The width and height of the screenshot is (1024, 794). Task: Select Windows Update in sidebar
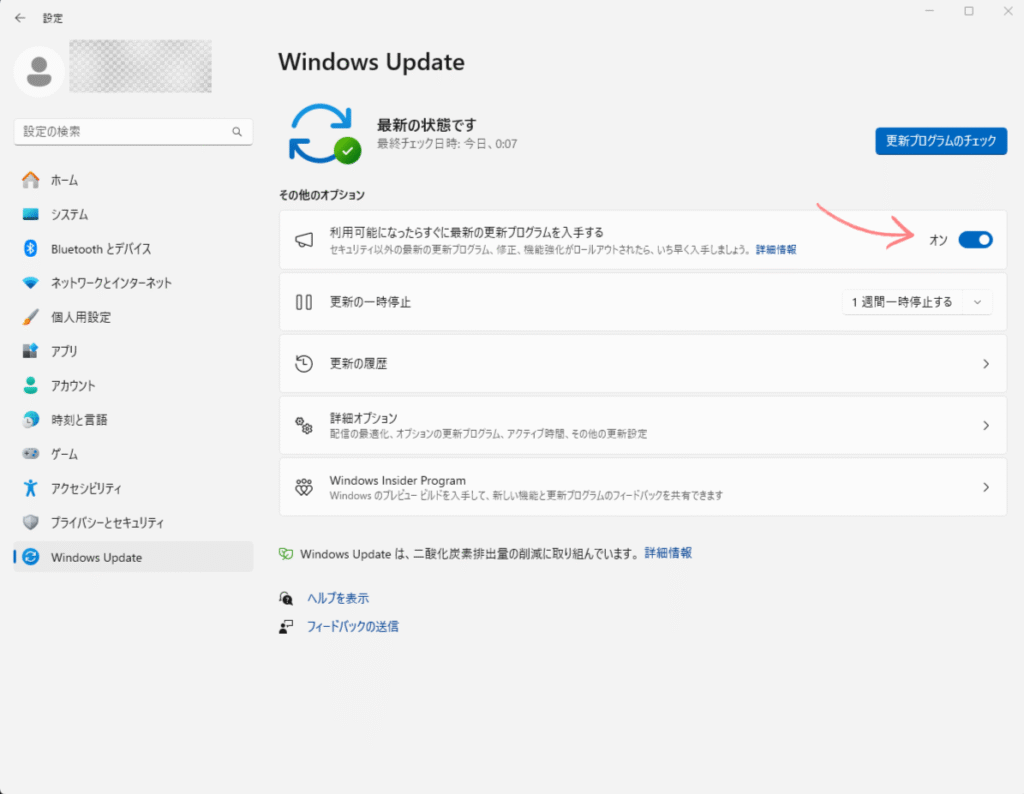[133, 557]
